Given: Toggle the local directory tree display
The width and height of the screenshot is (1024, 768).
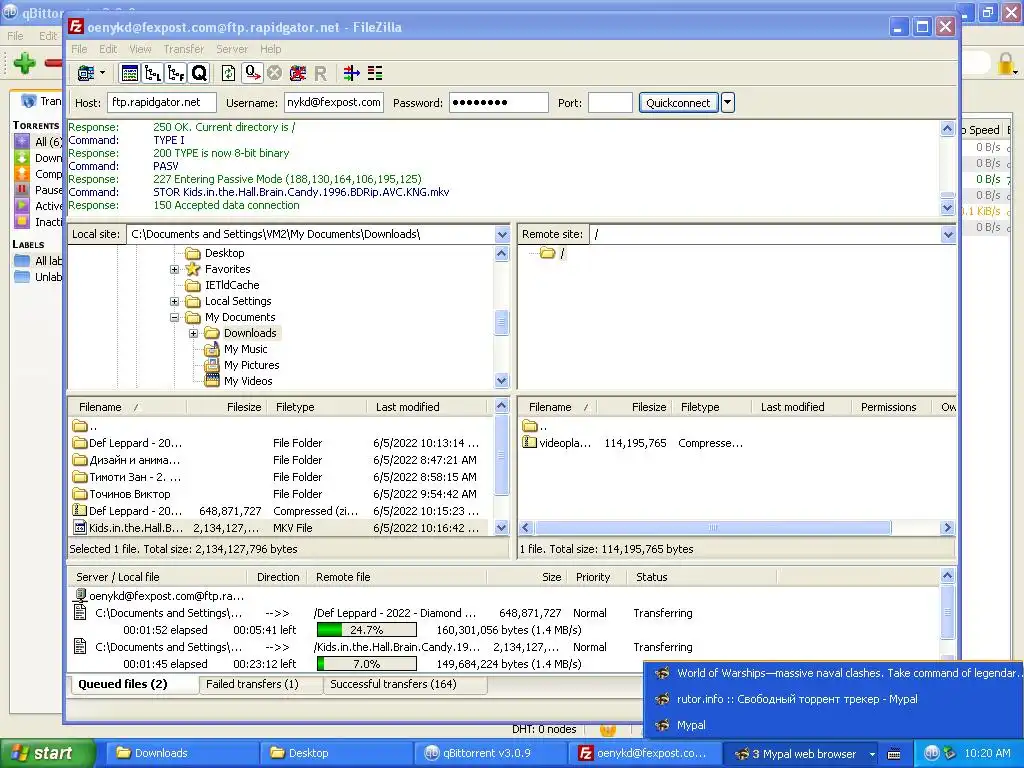Looking at the screenshot, I should pyautogui.click(x=153, y=73).
